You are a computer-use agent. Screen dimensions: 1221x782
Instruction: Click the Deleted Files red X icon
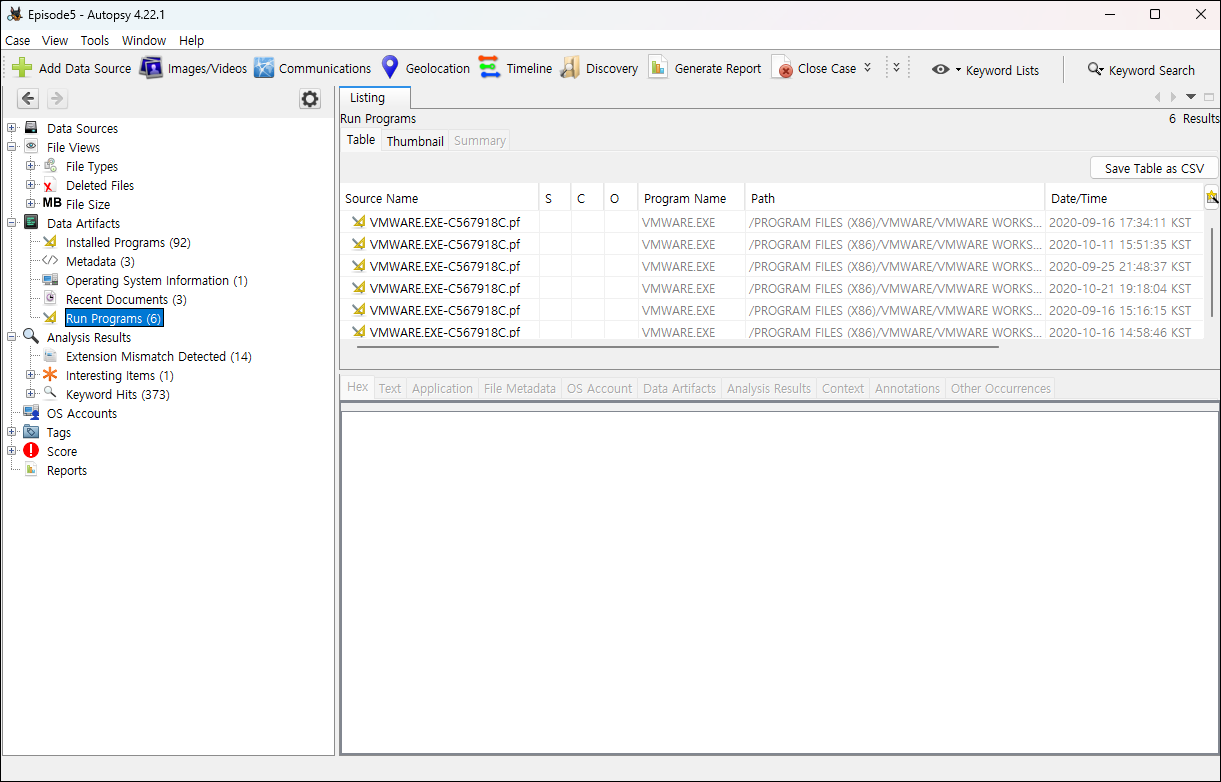pos(50,185)
